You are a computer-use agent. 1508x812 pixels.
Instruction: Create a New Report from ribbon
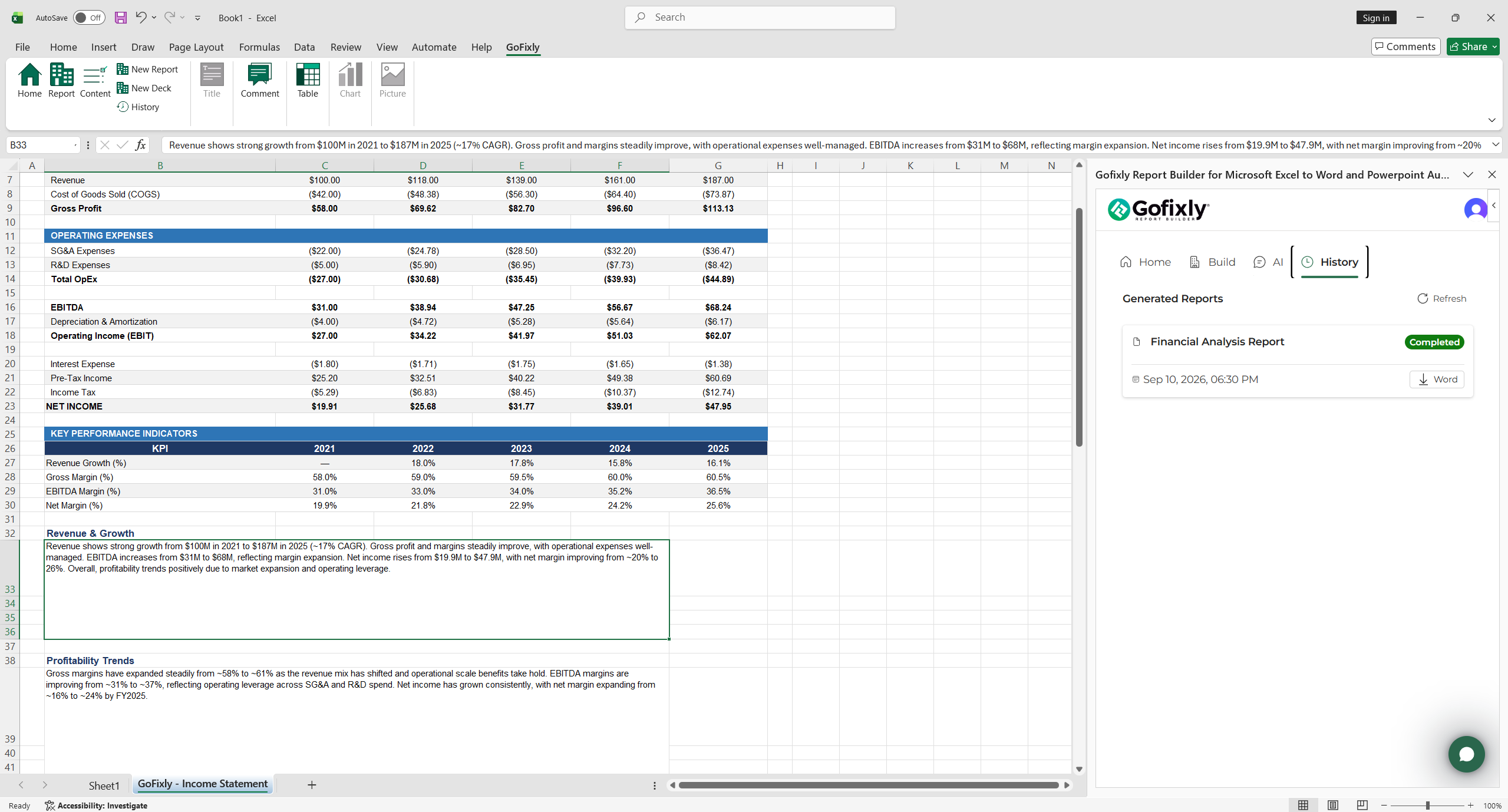(147, 69)
